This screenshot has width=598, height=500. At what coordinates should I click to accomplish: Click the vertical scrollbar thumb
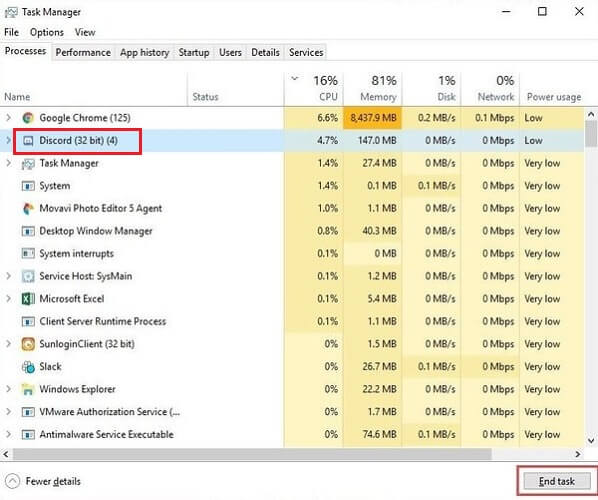(x=591, y=133)
